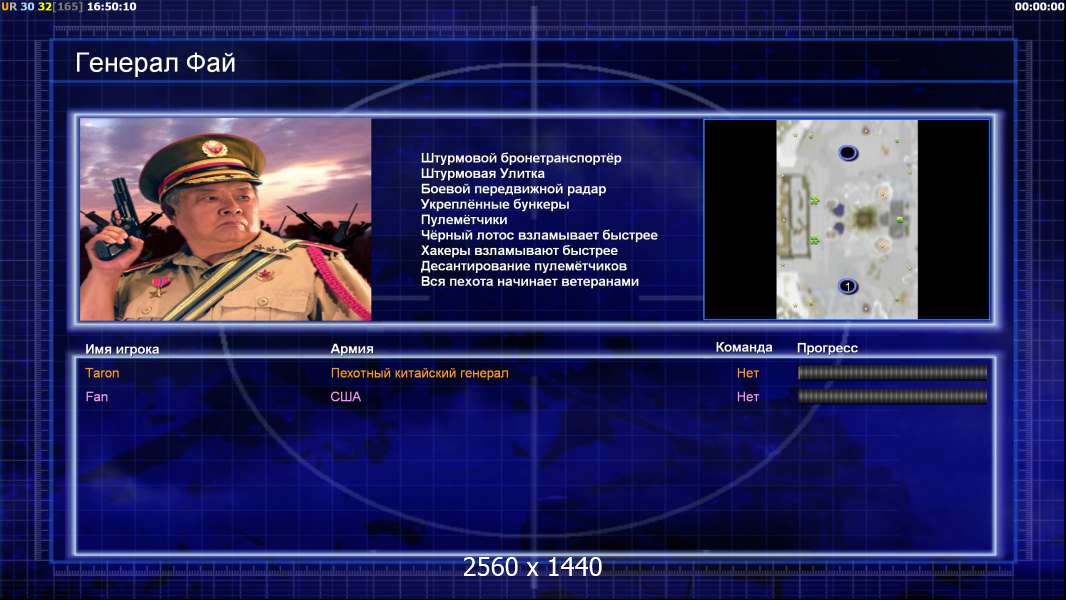Click the 'Команда' column header
Image resolution: width=1066 pixels, height=600 pixels.
[x=744, y=347]
